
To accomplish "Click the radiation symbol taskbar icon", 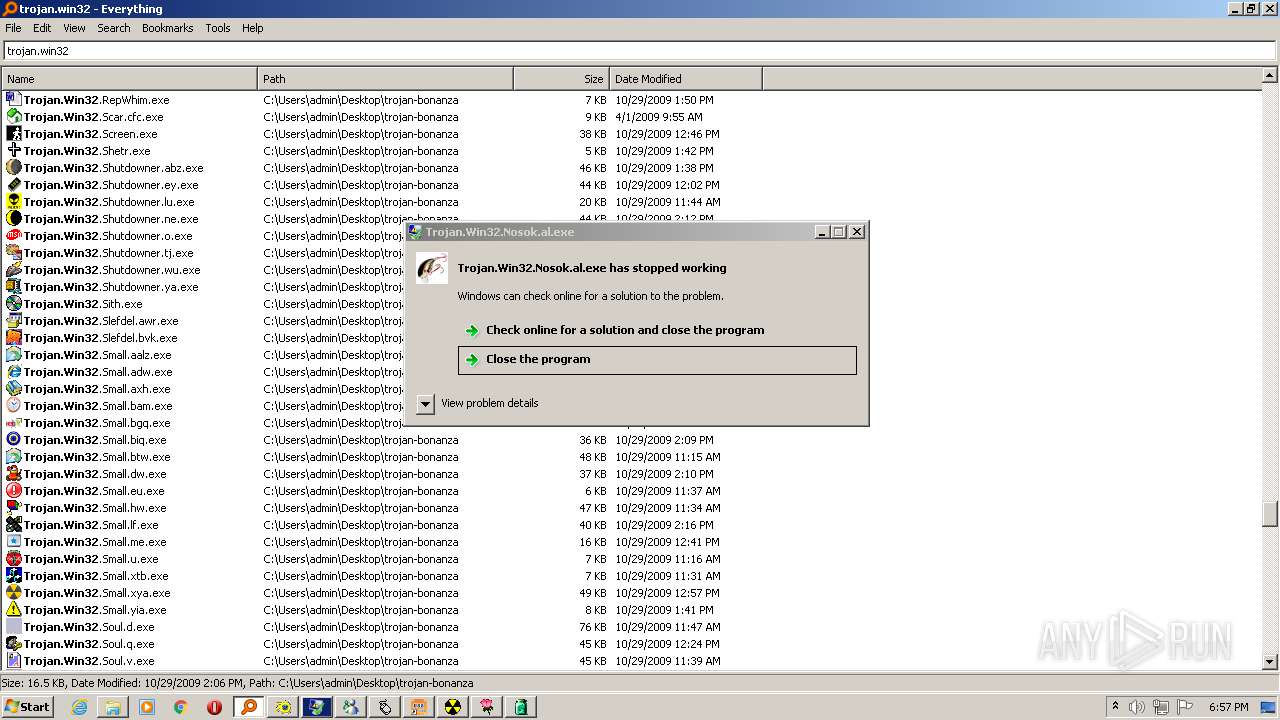I will pyautogui.click(x=453, y=707).
